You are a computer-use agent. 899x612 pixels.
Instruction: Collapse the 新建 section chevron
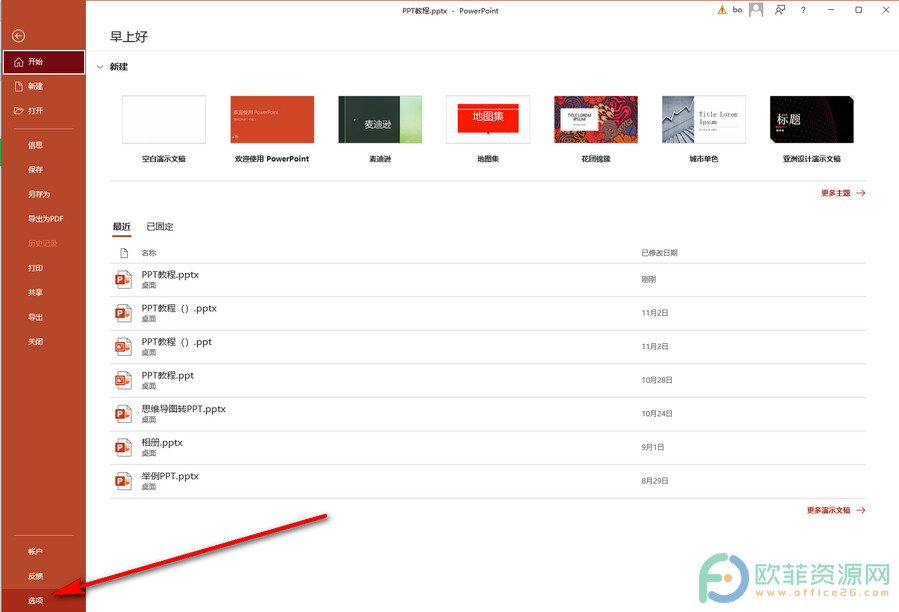point(100,67)
